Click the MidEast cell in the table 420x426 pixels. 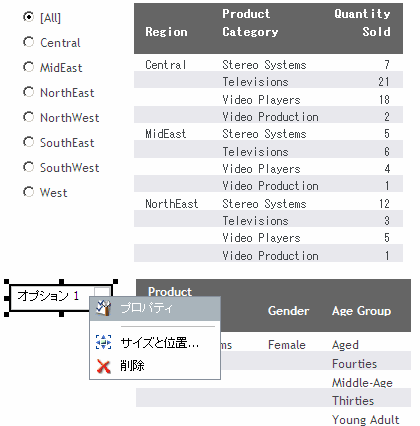point(166,134)
